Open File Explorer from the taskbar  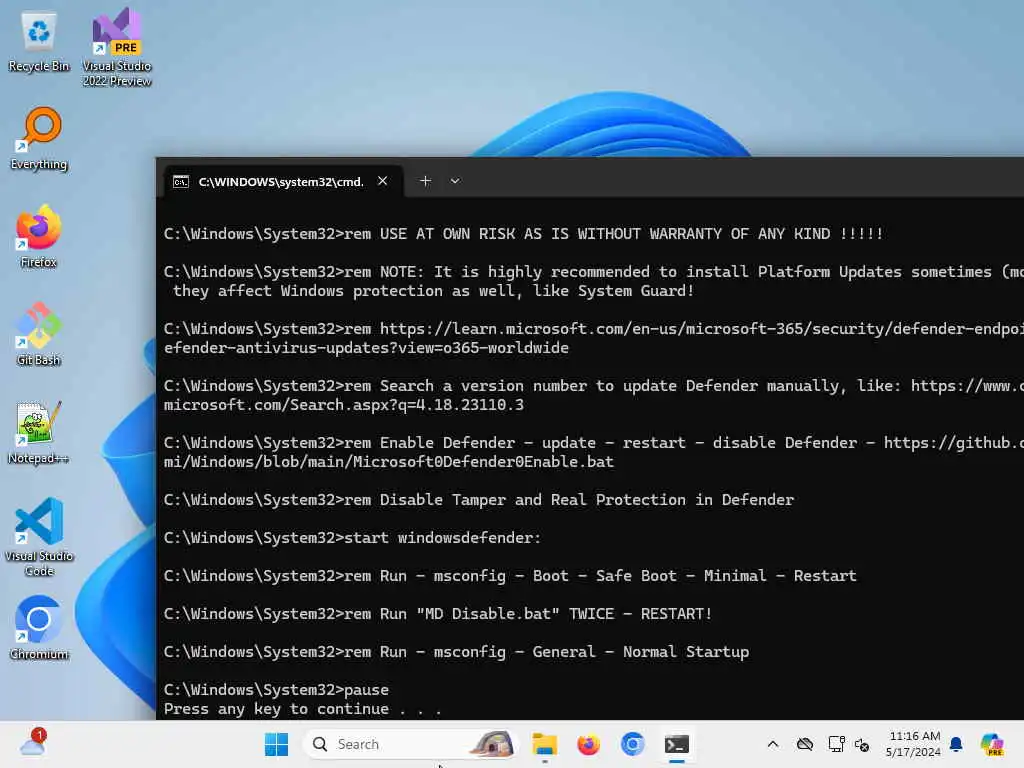(544, 744)
